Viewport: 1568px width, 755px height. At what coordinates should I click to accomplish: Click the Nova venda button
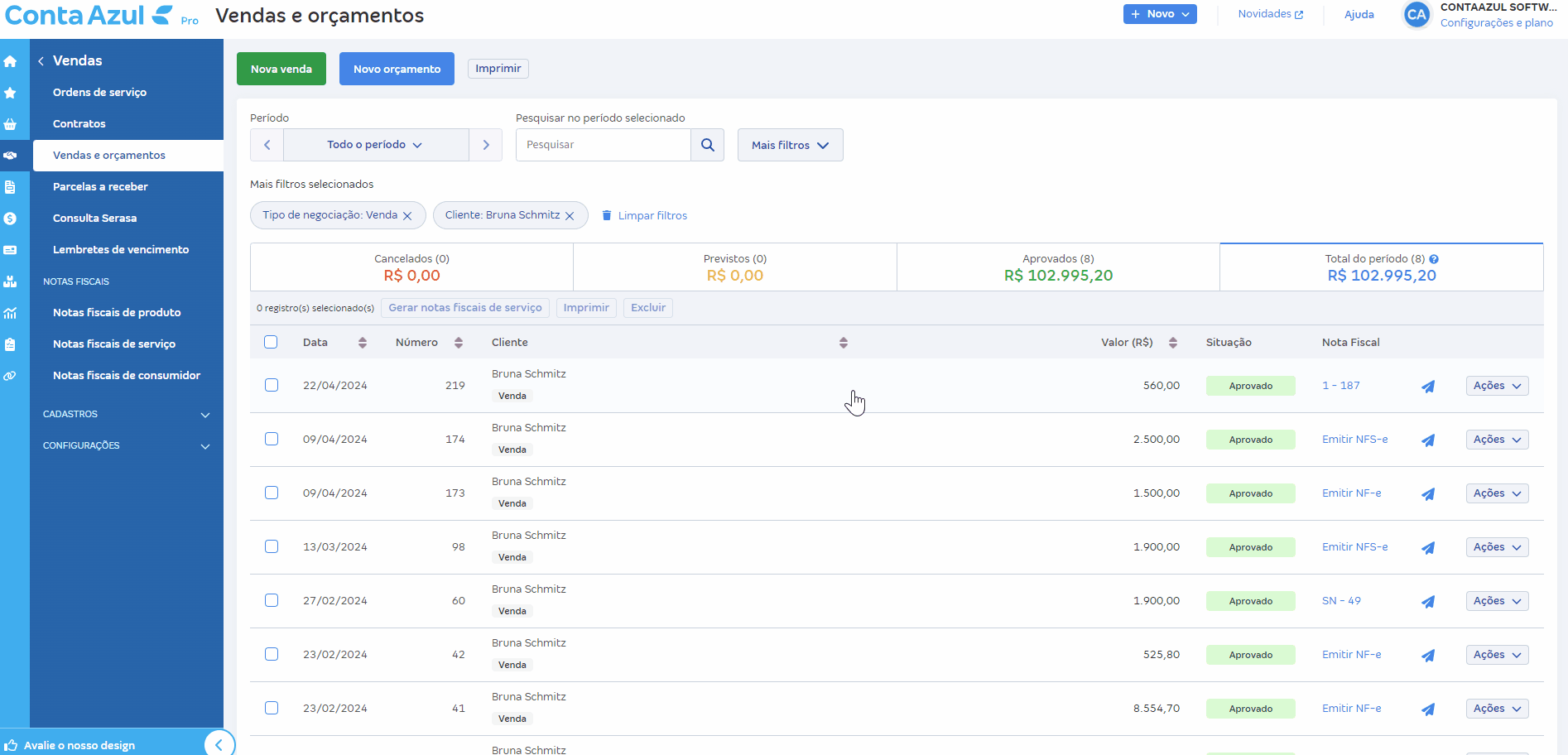[281, 69]
